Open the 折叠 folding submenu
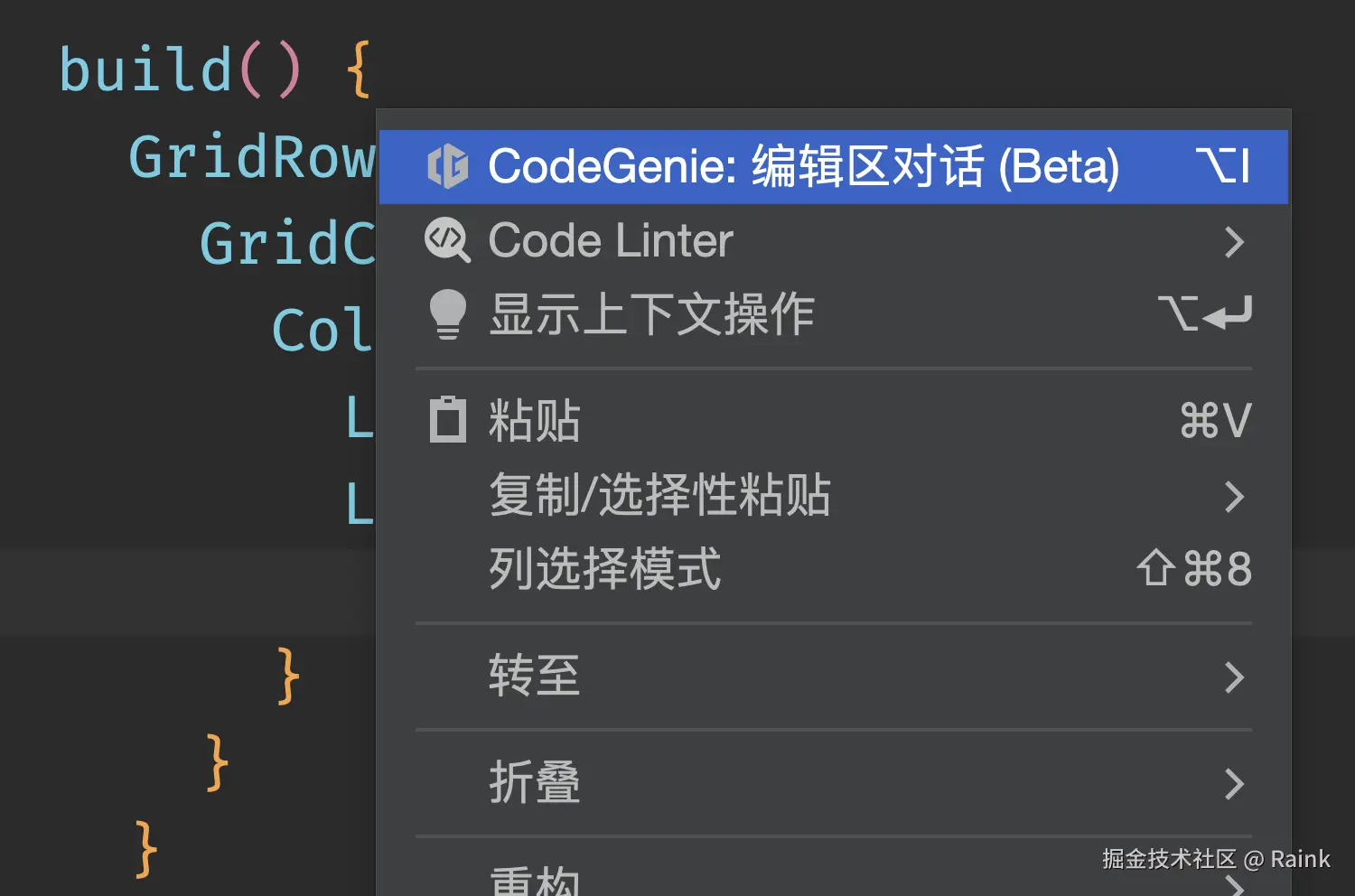Viewport: 1355px width, 896px height. tap(534, 782)
